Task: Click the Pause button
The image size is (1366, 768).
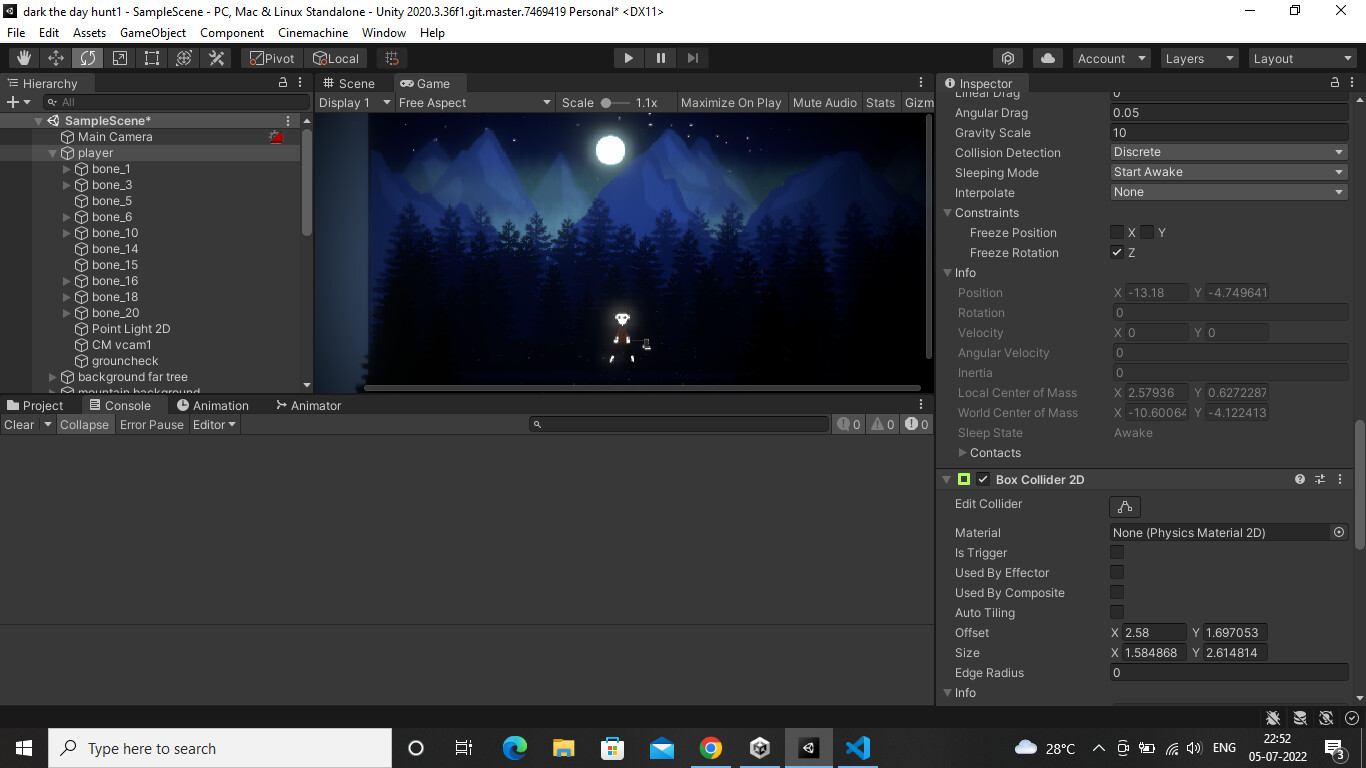Action: point(660,58)
